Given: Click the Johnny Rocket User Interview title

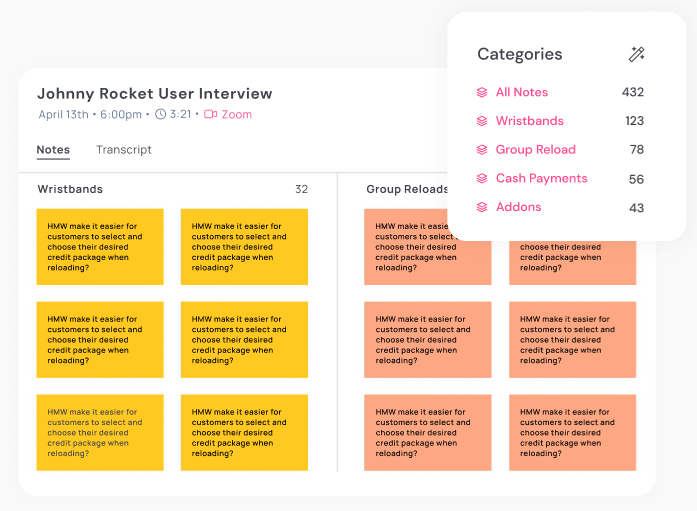Looking at the screenshot, I should [155, 94].
